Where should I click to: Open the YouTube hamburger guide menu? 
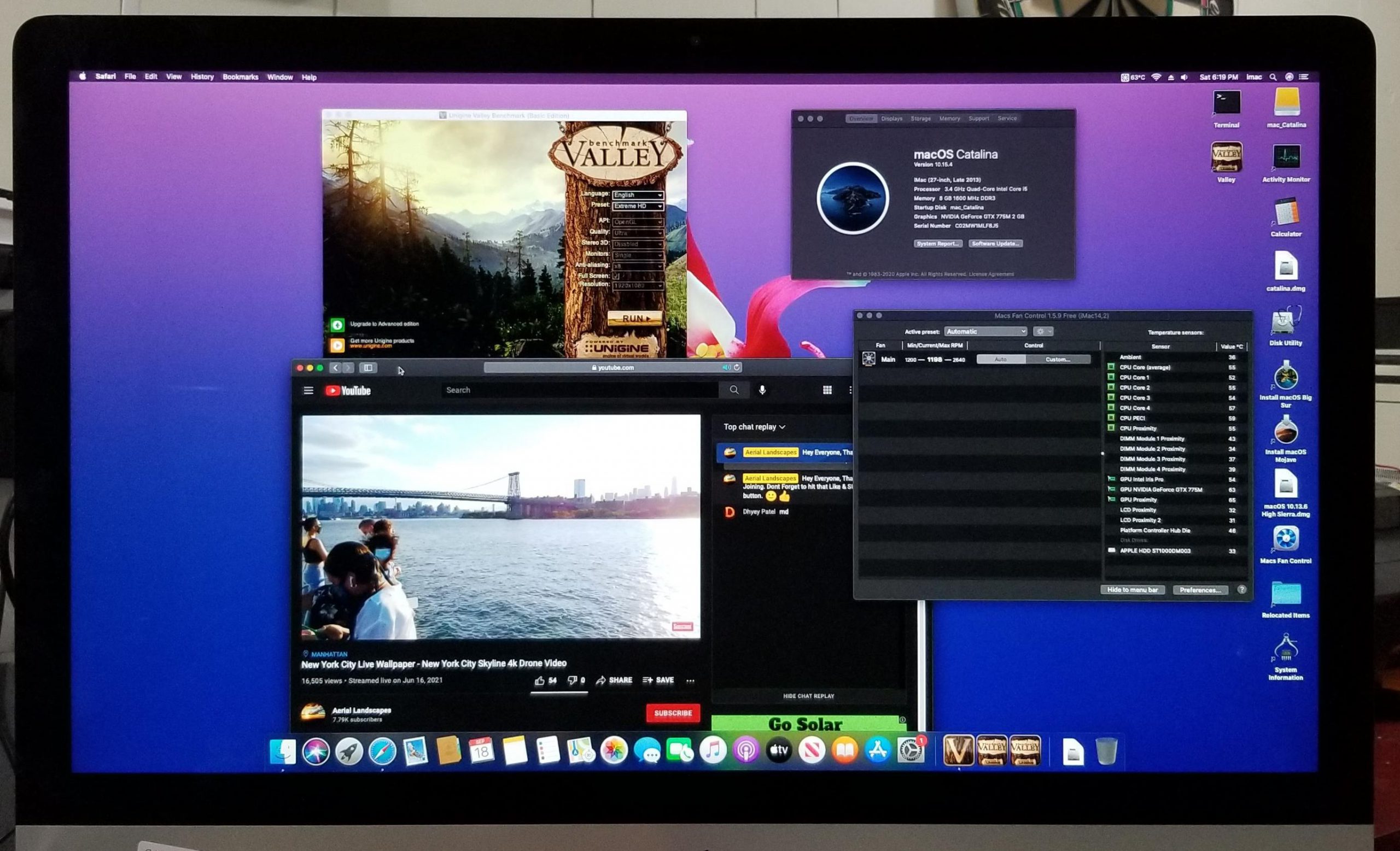[x=308, y=391]
